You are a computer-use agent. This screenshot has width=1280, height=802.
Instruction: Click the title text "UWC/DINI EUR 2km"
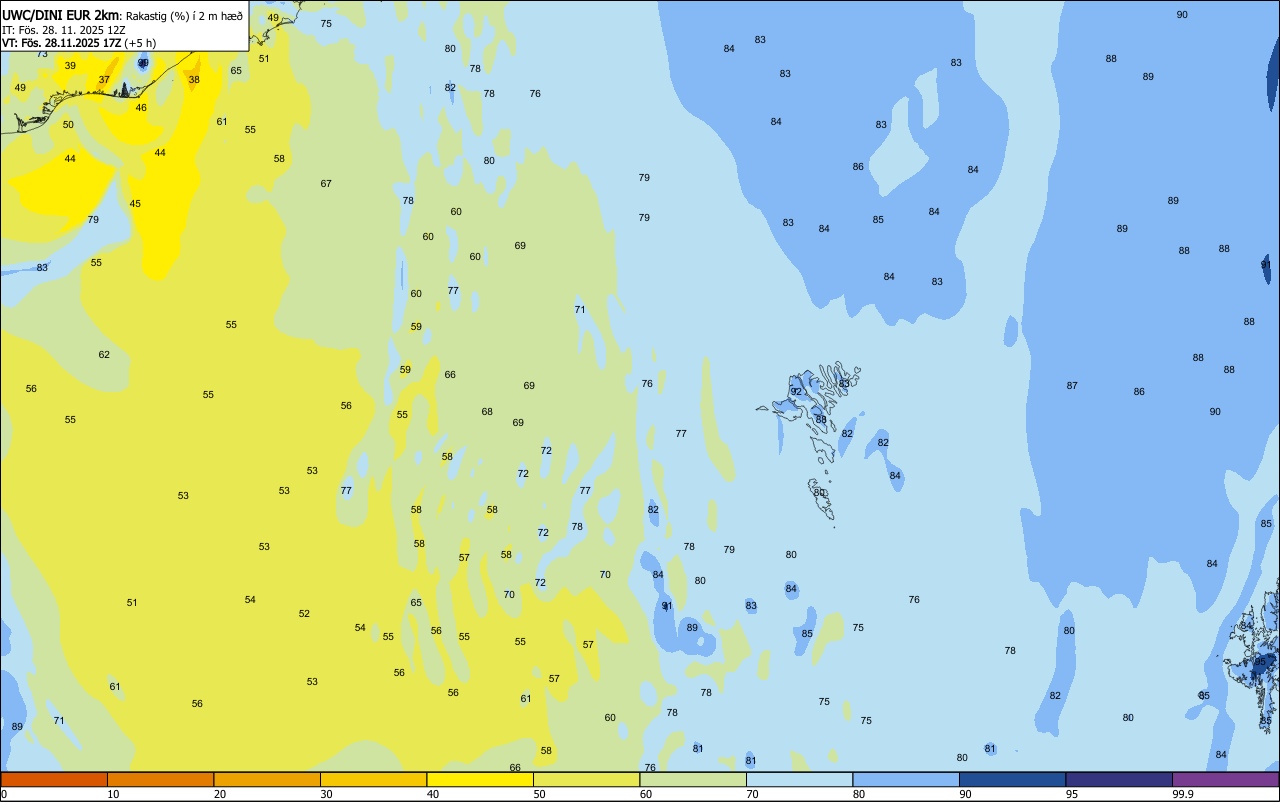click(61, 15)
